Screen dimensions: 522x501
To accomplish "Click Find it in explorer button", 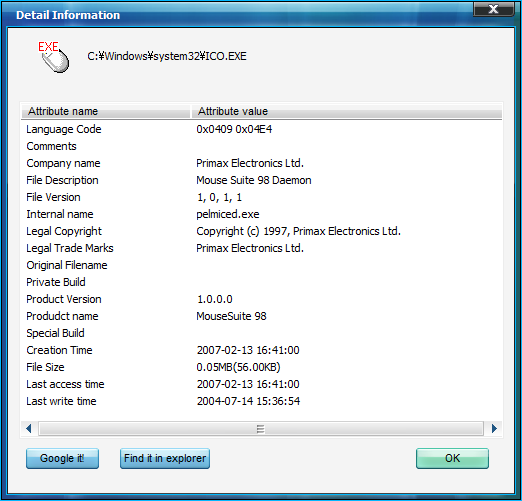I will 165,458.
